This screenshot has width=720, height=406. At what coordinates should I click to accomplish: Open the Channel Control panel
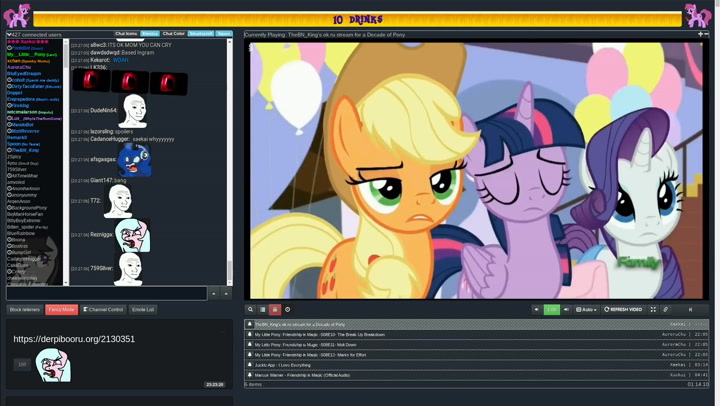(103, 310)
